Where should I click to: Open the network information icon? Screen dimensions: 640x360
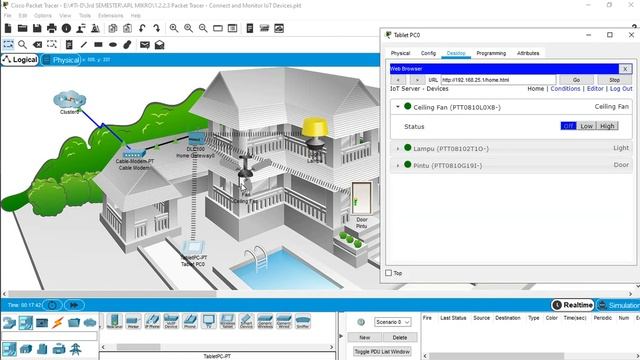[67, 28]
